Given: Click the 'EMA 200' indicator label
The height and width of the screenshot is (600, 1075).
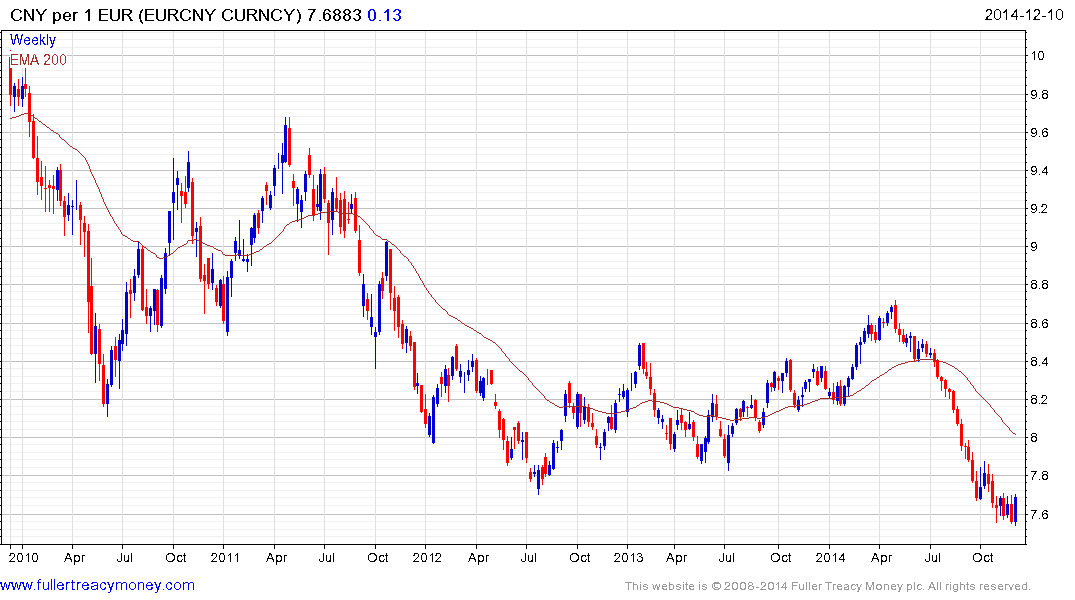Looking at the screenshot, I should pyautogui.click(x=38, y=60).
